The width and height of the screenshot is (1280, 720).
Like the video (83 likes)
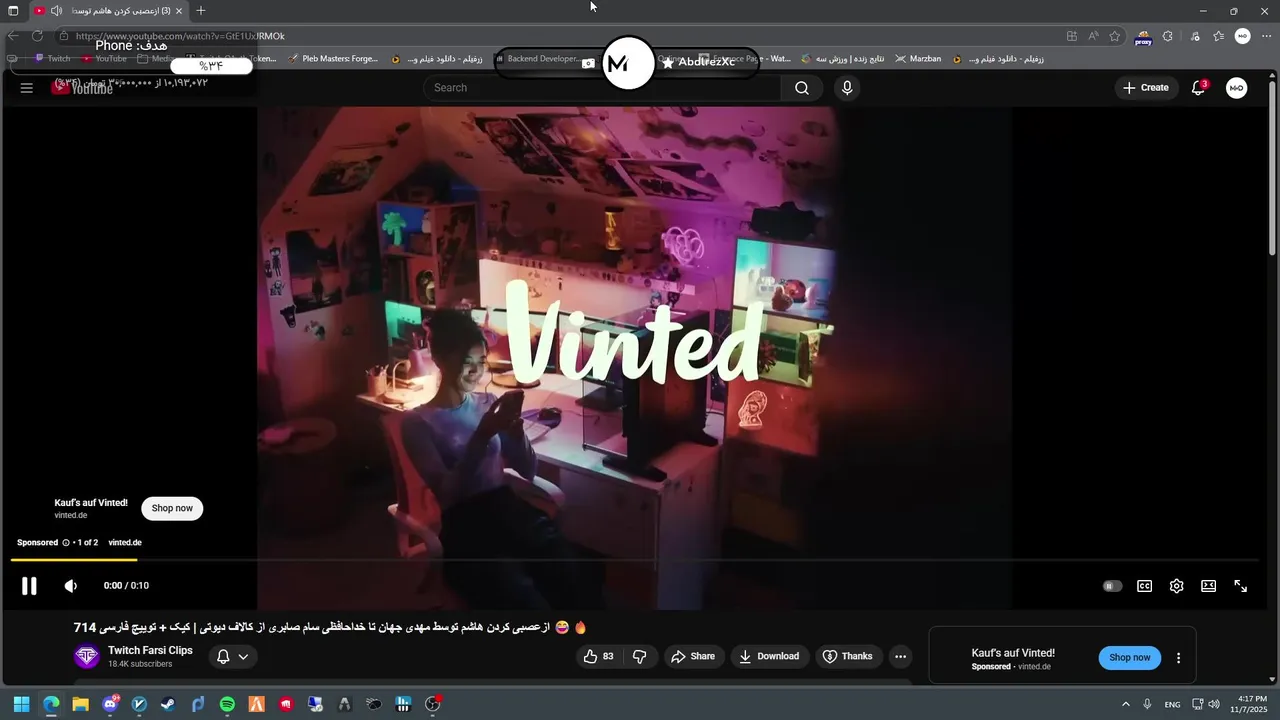600,656
